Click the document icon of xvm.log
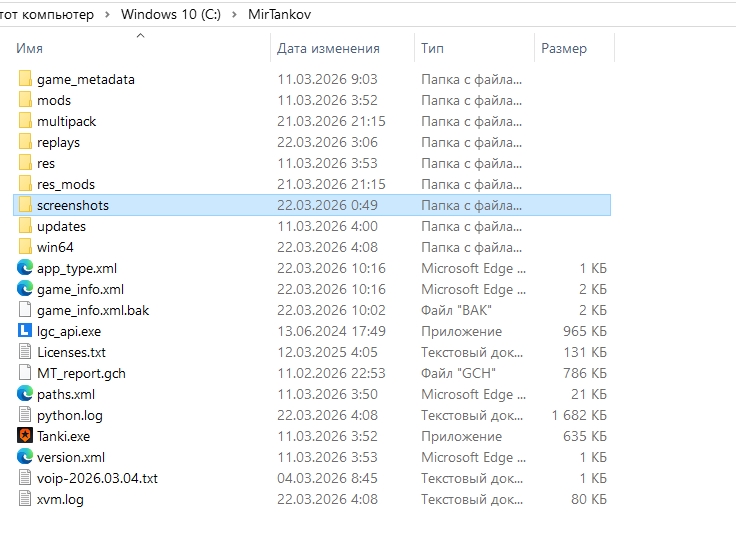 [x=25, y=498]
